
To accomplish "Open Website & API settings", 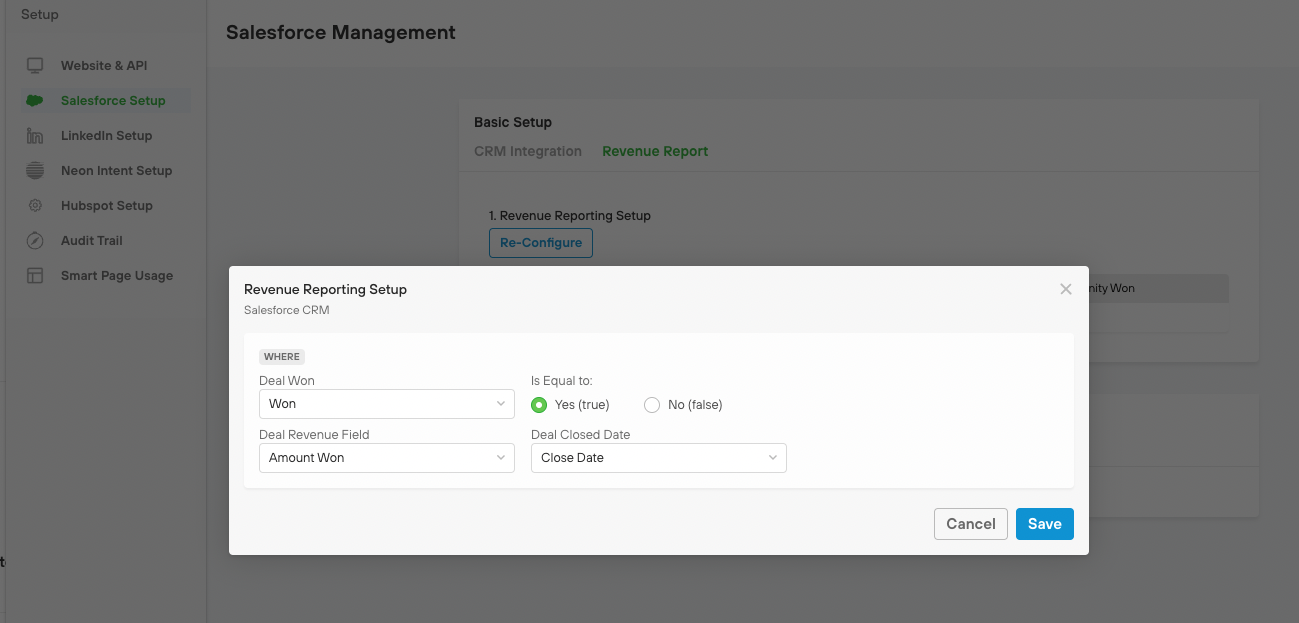I will (x=104, y=66).
